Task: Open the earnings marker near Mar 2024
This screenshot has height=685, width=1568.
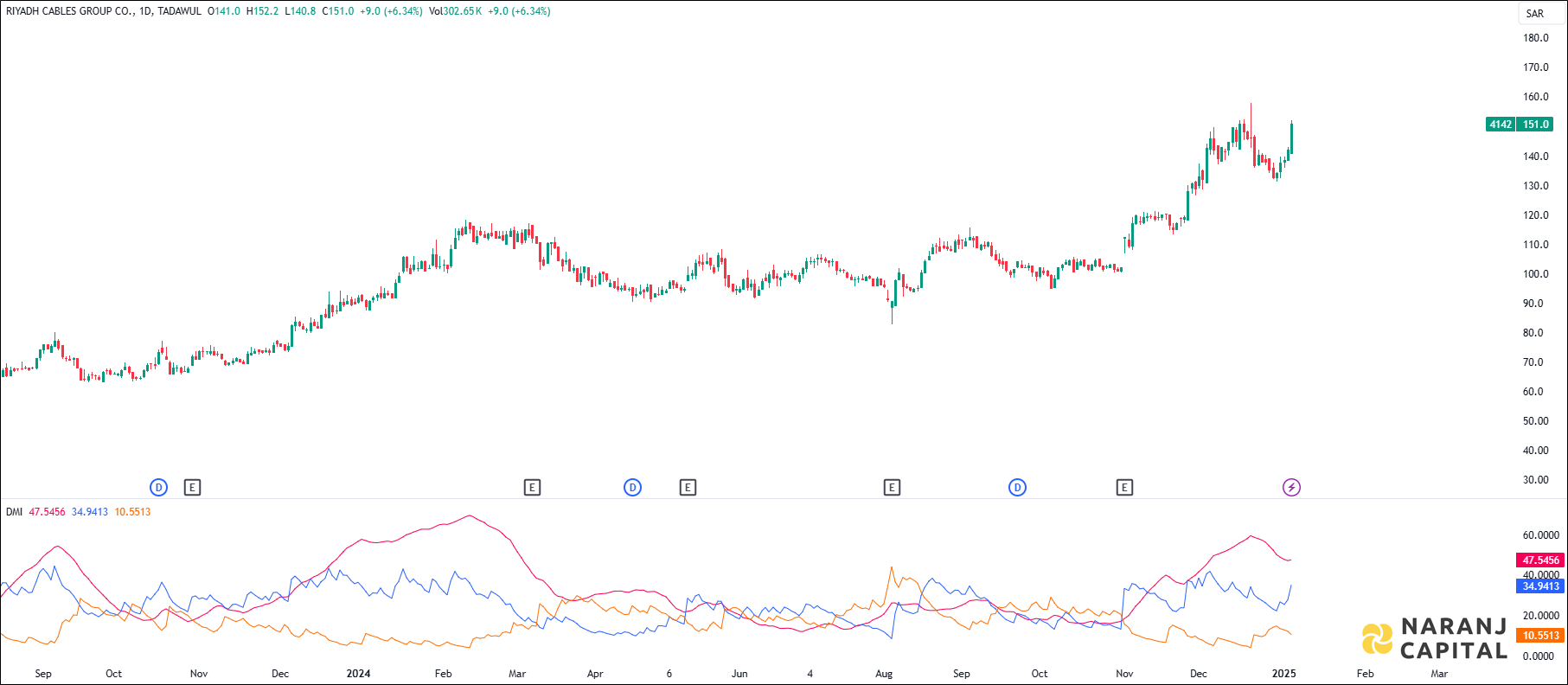Action: click(532, 488)
